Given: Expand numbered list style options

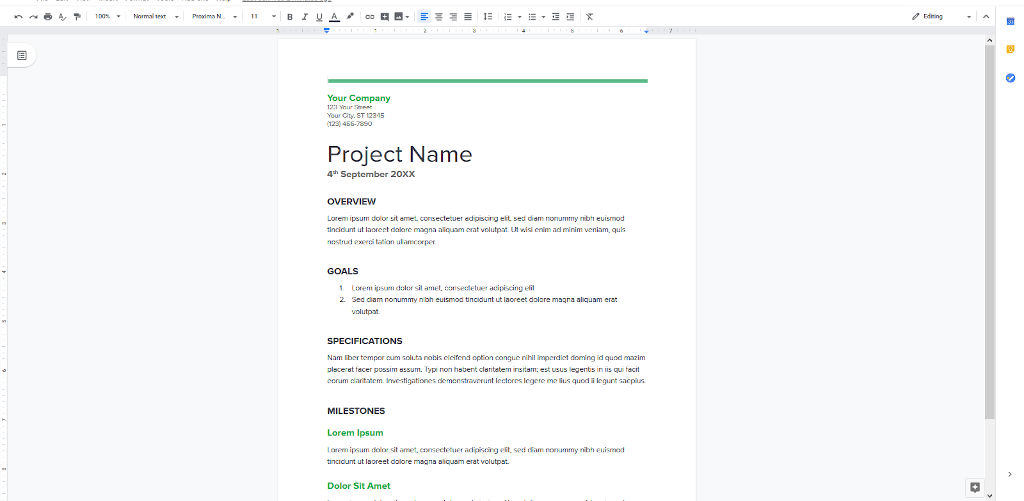Looking at the screenshot, I should [x=520, y=16].
